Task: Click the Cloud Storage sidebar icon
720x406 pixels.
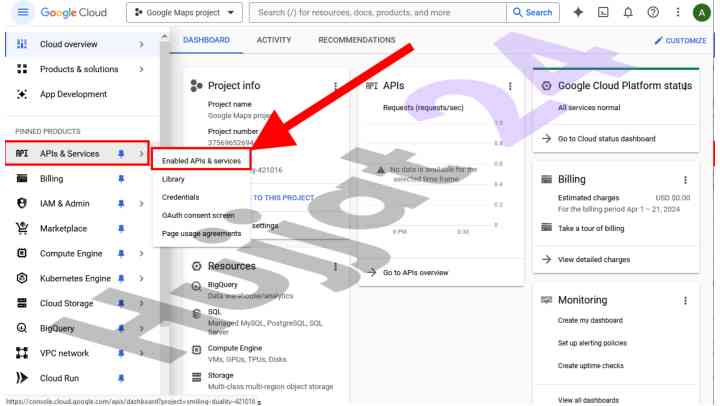Action: coord(22,303)
